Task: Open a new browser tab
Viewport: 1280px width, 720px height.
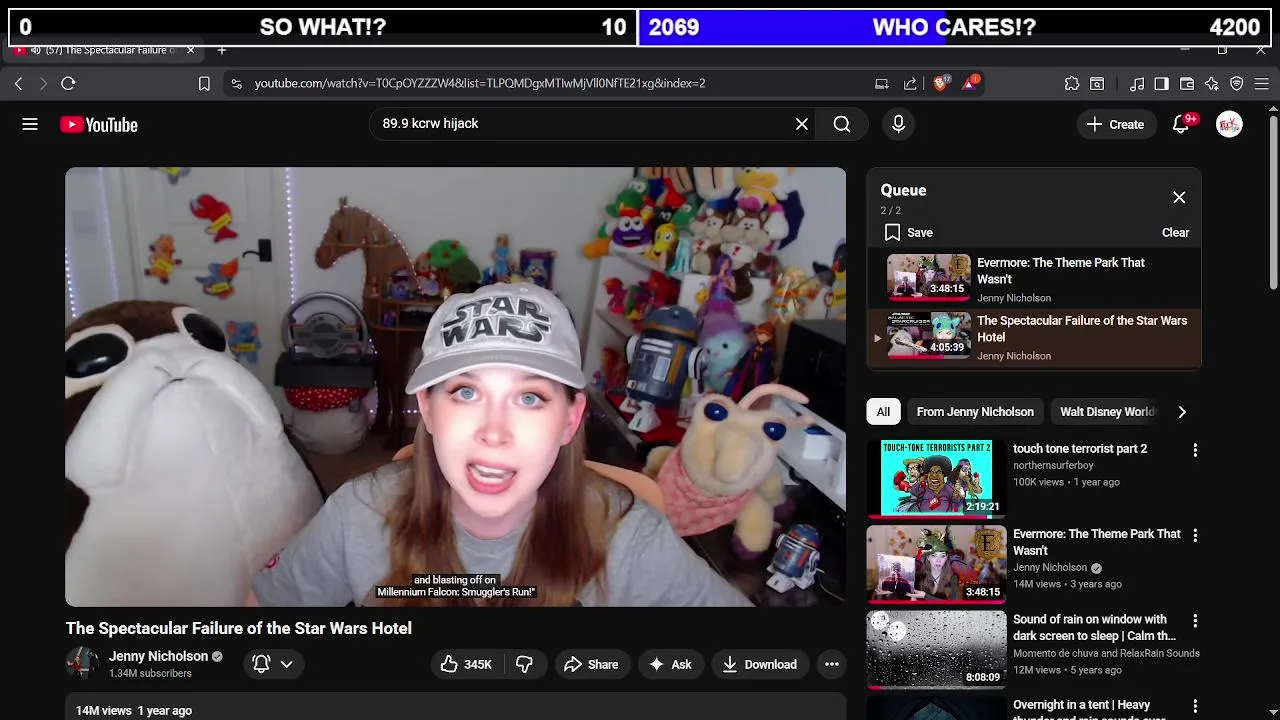Action: (x=222, y=50)
